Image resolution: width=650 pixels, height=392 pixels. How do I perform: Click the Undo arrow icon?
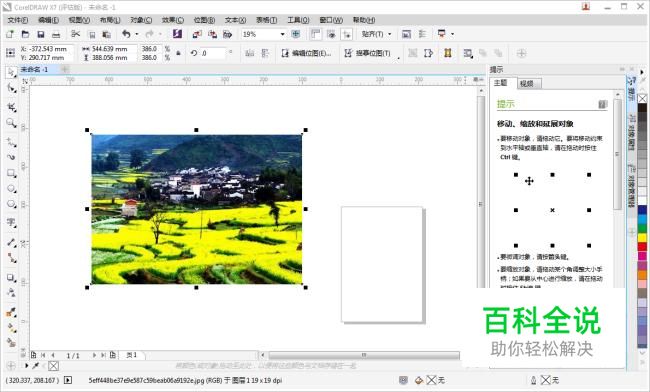click(126, 34)
